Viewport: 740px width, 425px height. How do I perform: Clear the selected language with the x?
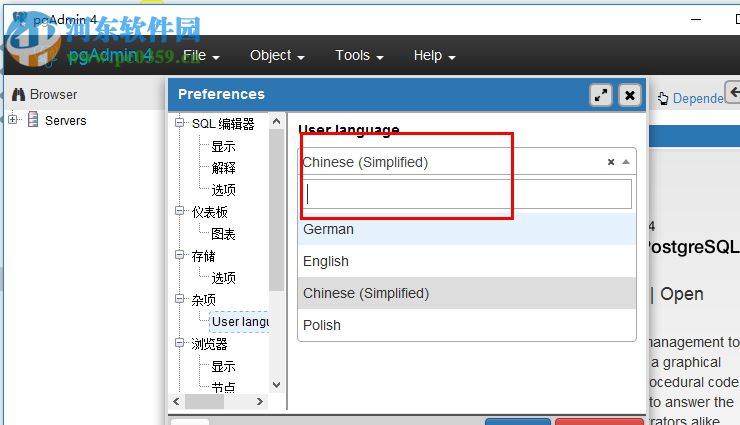611,162
